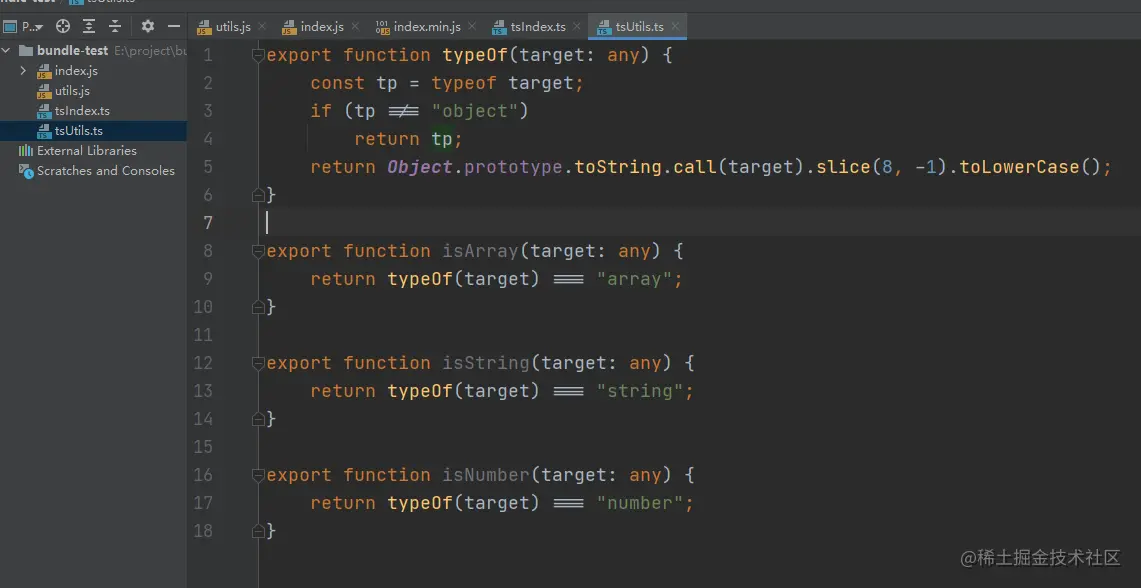Switch to the utils.js tab

(233, 27)
